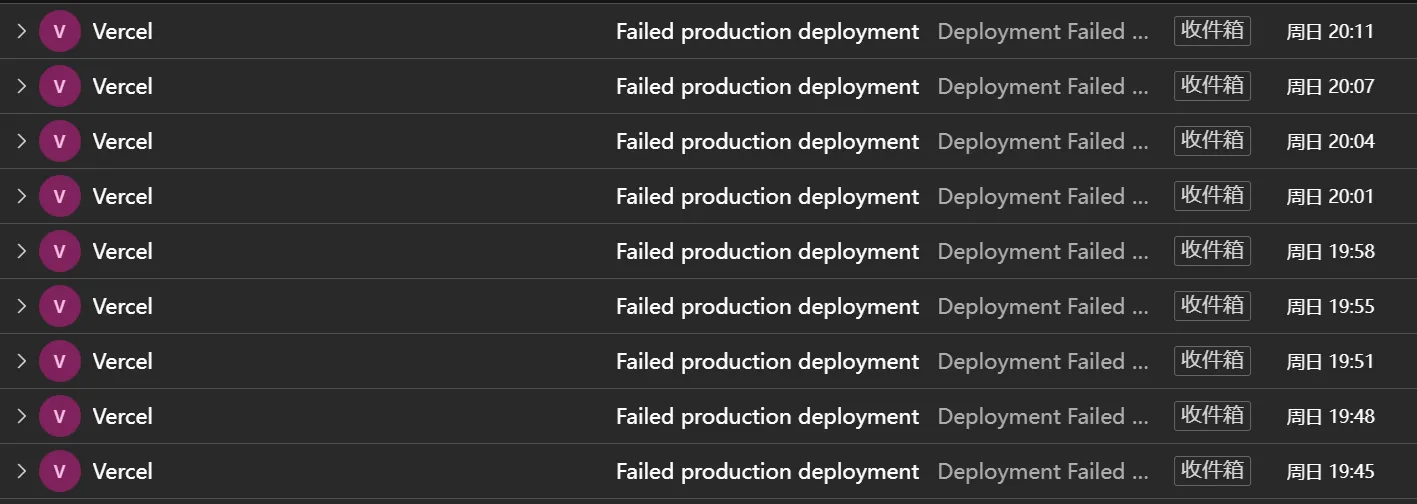Click the Vercel avatar on the 20:11 email

[x=59, y=31]
